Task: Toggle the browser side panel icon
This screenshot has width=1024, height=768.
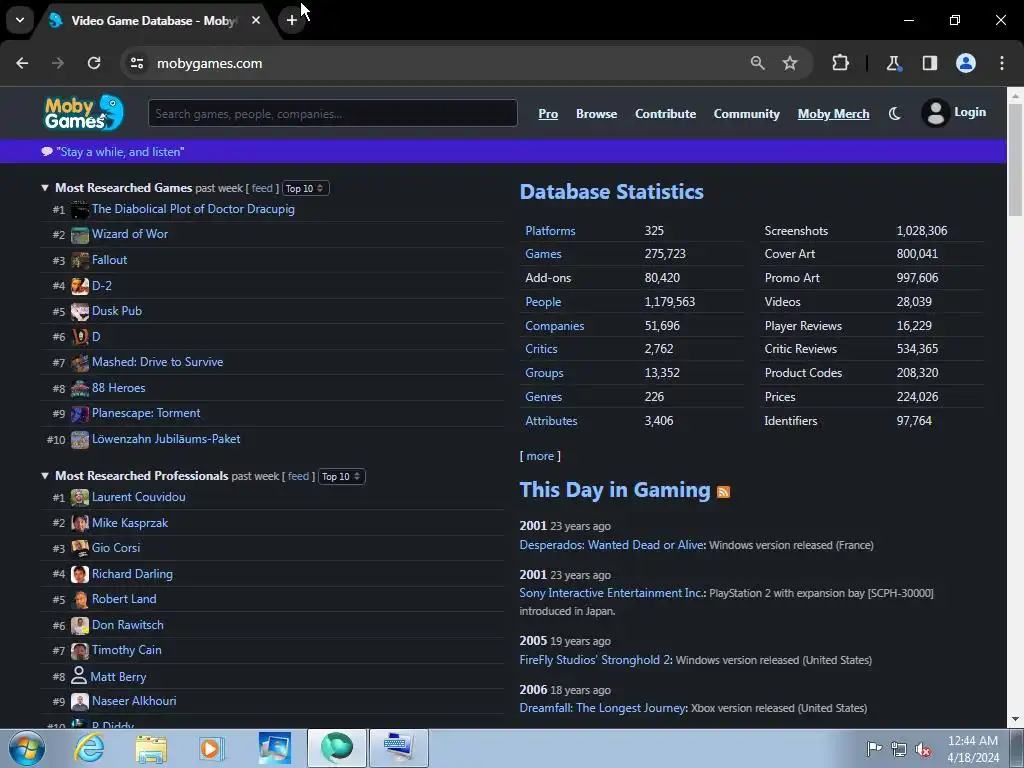Action: pos(930,63)
